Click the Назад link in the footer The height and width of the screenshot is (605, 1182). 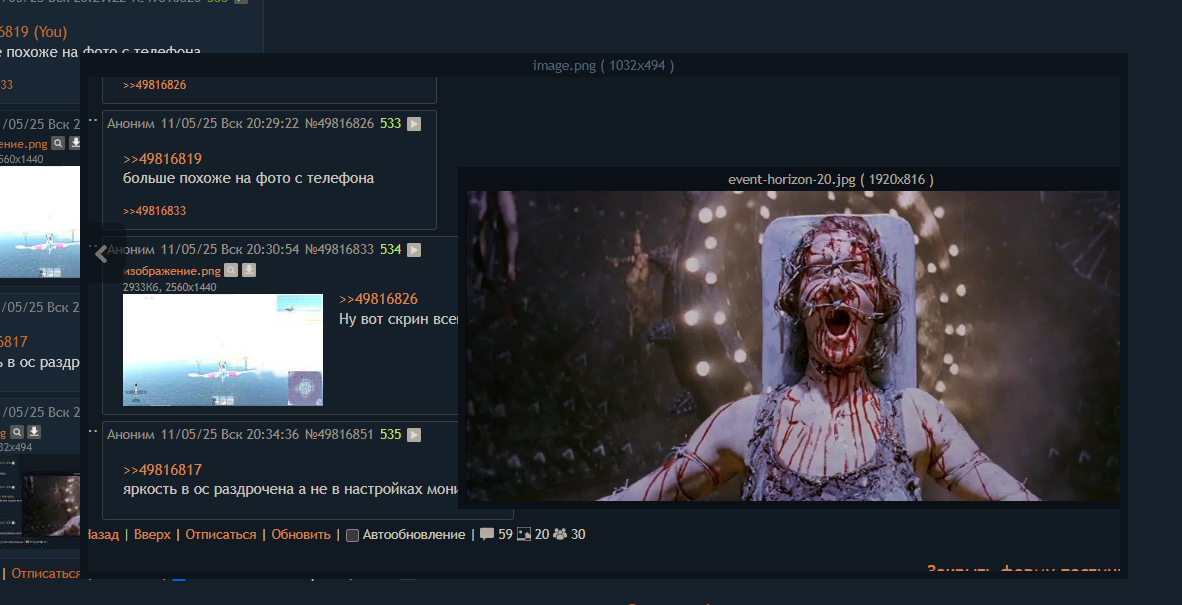click(x=103, y=535)
